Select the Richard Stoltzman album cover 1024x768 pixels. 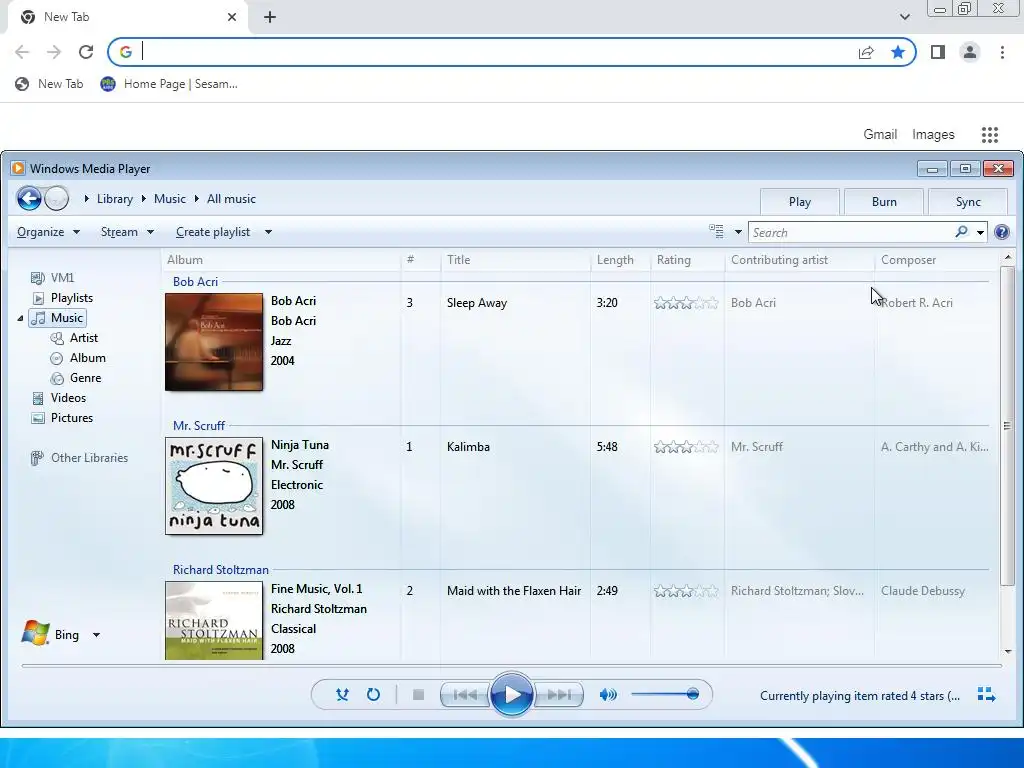coord(214,620)
